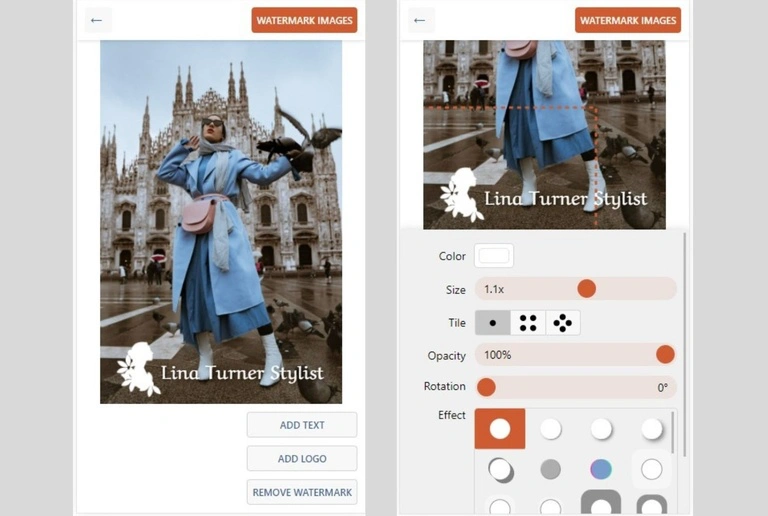Select five-dot diagonal Tile option
Image resolution: width=768 pixels, height=516 pixels.
pos(563,323)
